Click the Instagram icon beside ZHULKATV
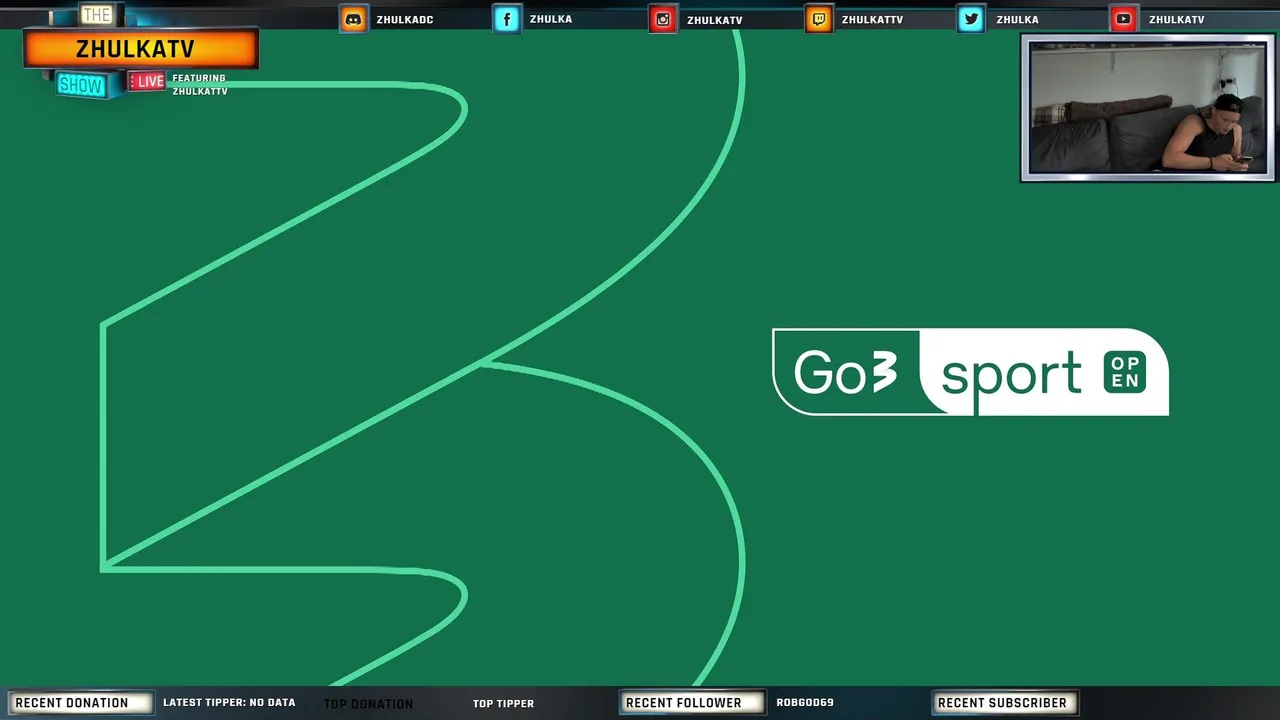The width and height of the screenshot is (1280, 720). [662, 19]
